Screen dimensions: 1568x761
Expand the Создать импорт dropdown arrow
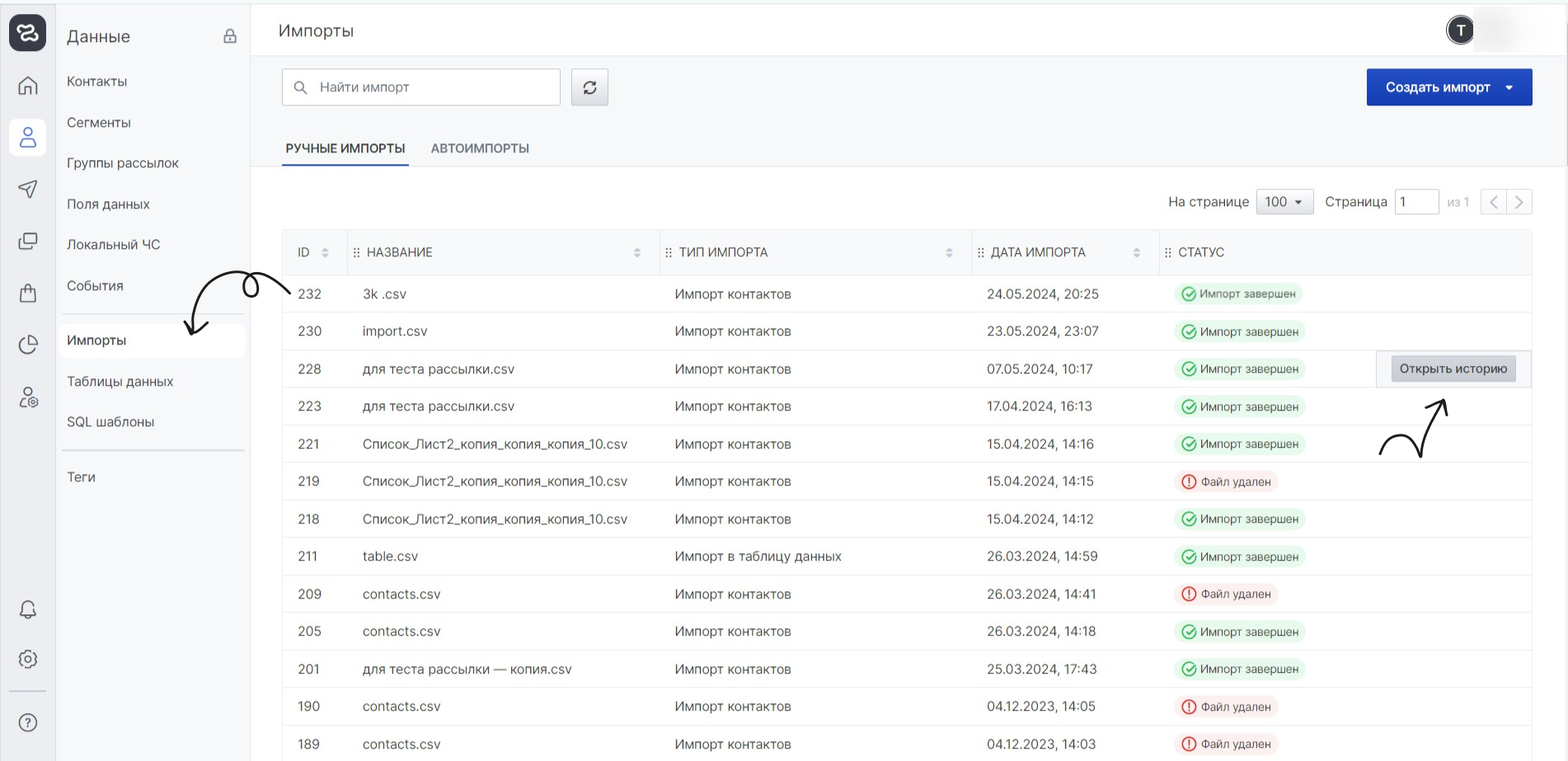click(1509, 87)
